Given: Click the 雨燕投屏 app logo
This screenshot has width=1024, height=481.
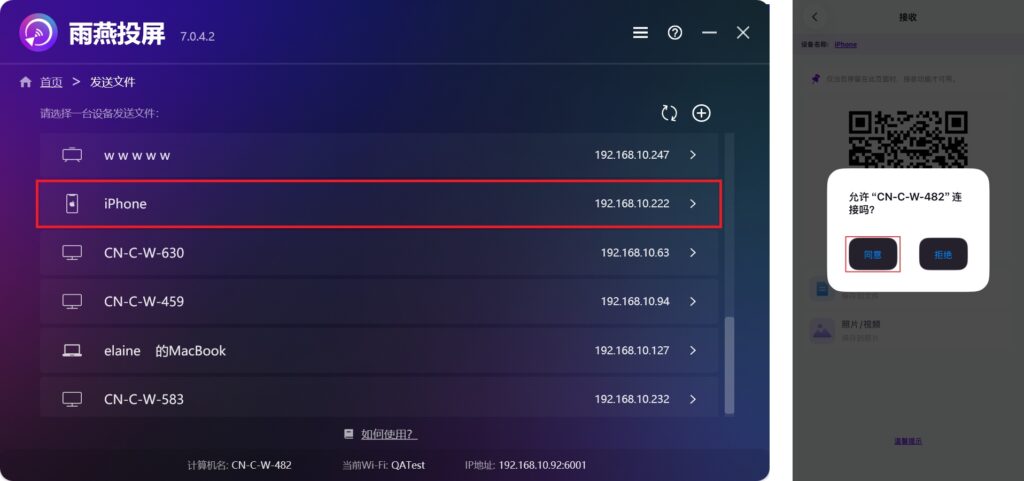Looking at the screenshot, I should pos(39,33).
